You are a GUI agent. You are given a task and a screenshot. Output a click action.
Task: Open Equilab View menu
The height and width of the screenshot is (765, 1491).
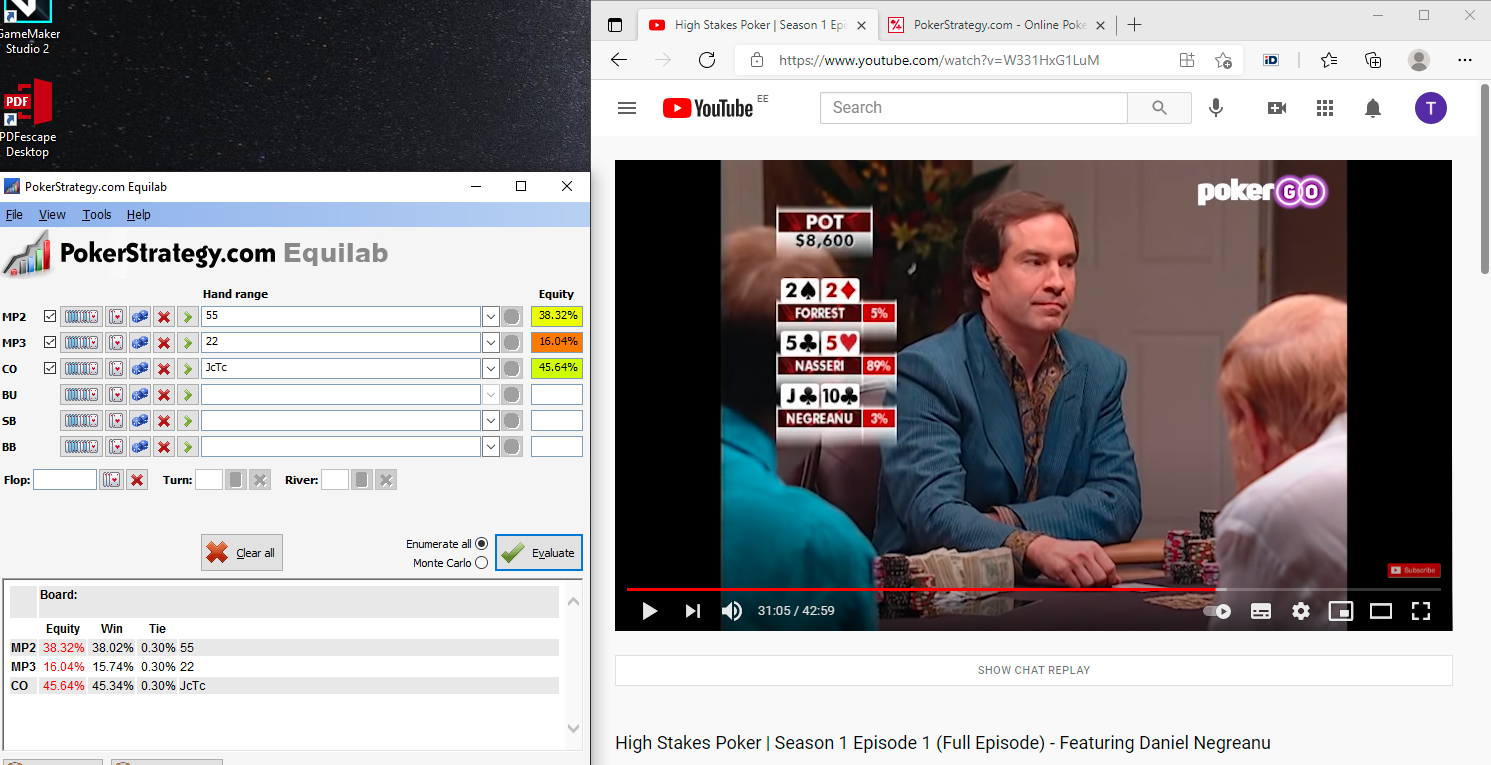pos(52,214)
